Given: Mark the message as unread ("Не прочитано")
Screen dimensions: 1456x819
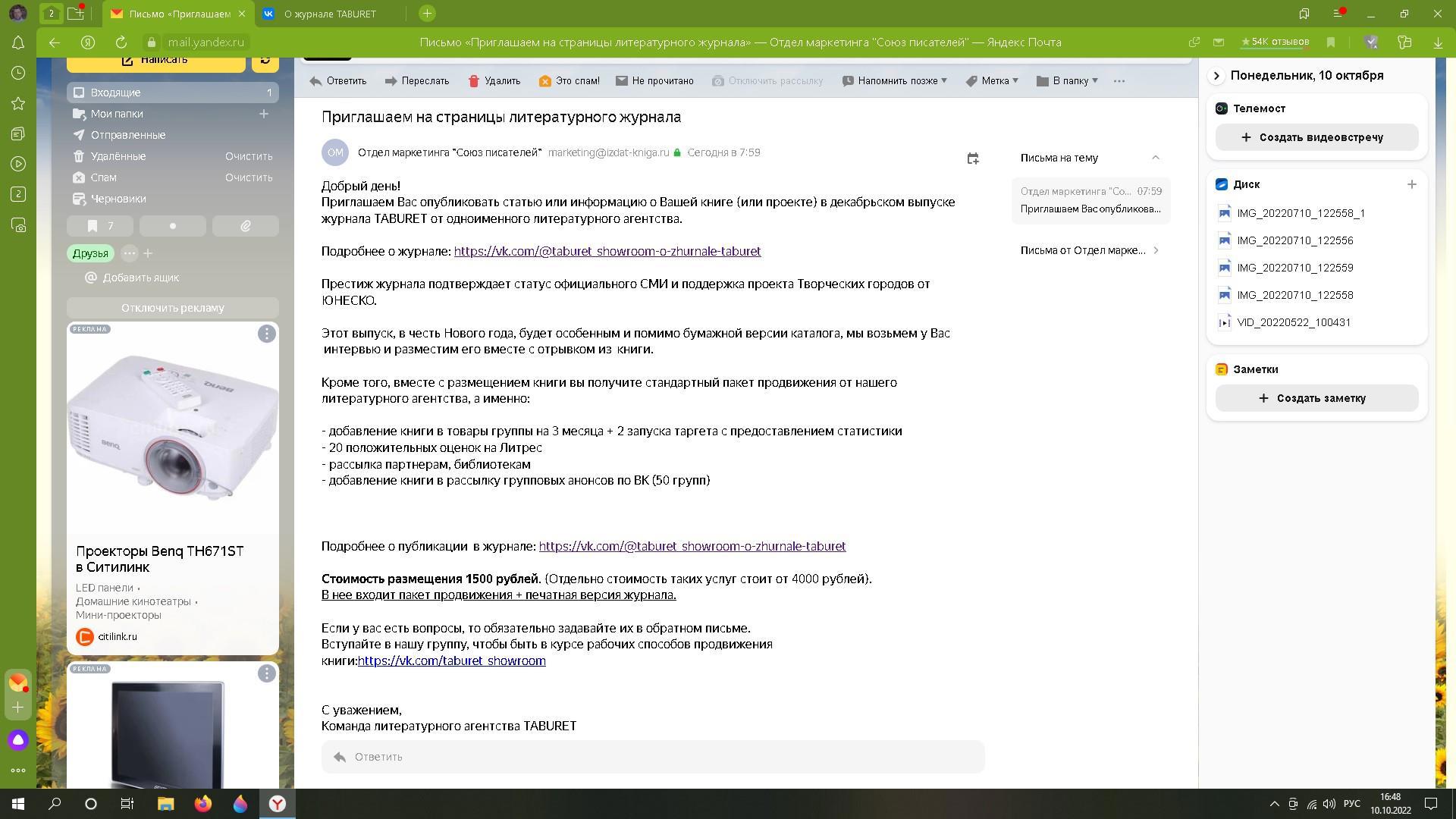Looking at the screenshot, I should coord(654,81).
